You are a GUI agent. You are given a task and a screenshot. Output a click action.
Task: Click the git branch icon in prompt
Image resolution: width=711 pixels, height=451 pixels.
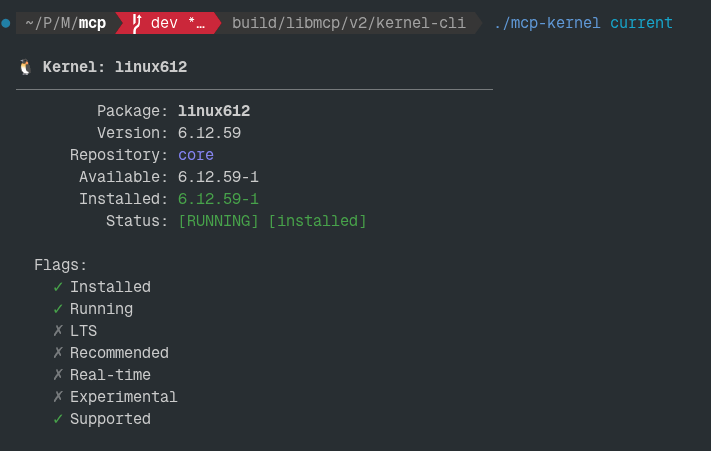(136, 22)
